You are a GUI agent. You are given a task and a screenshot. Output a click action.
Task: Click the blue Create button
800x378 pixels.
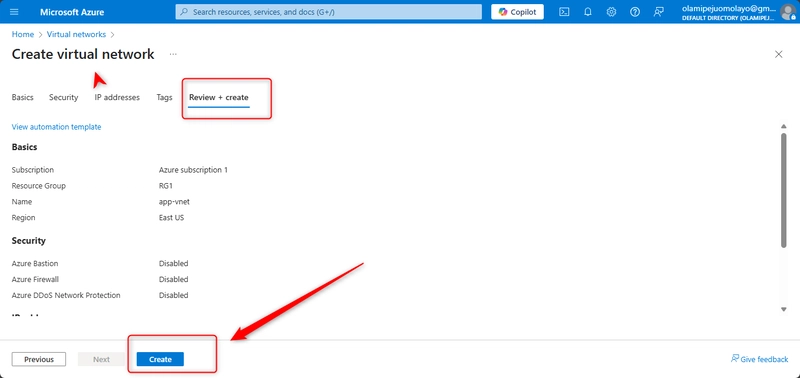coord(160,359)
